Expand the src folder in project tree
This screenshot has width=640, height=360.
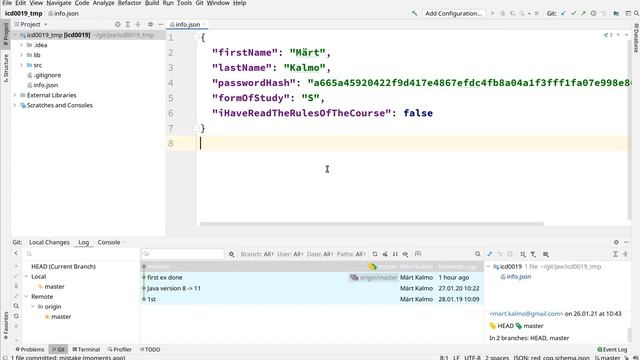(x=21, y=65)
